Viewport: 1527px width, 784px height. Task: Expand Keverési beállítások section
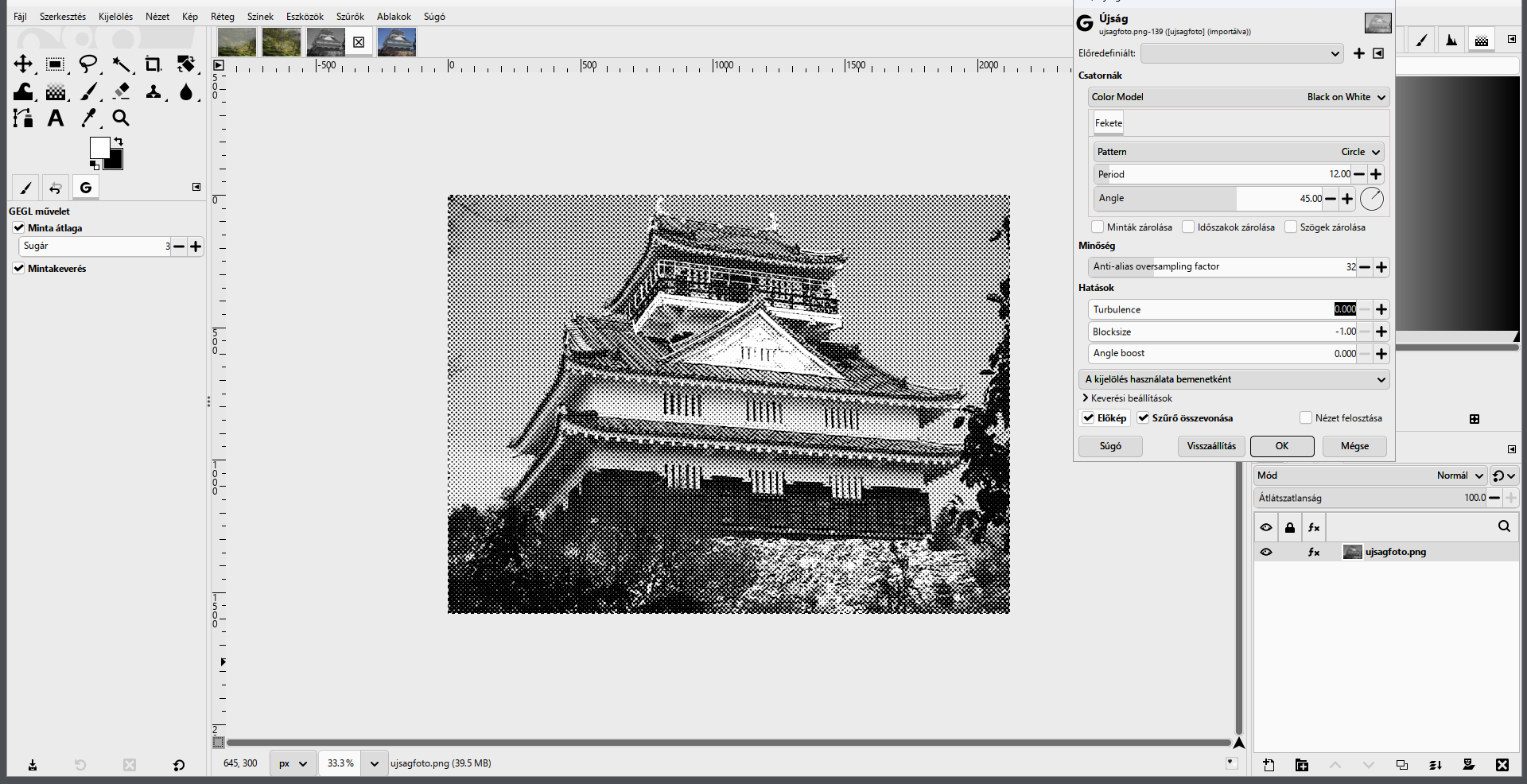pos(1127,398)
